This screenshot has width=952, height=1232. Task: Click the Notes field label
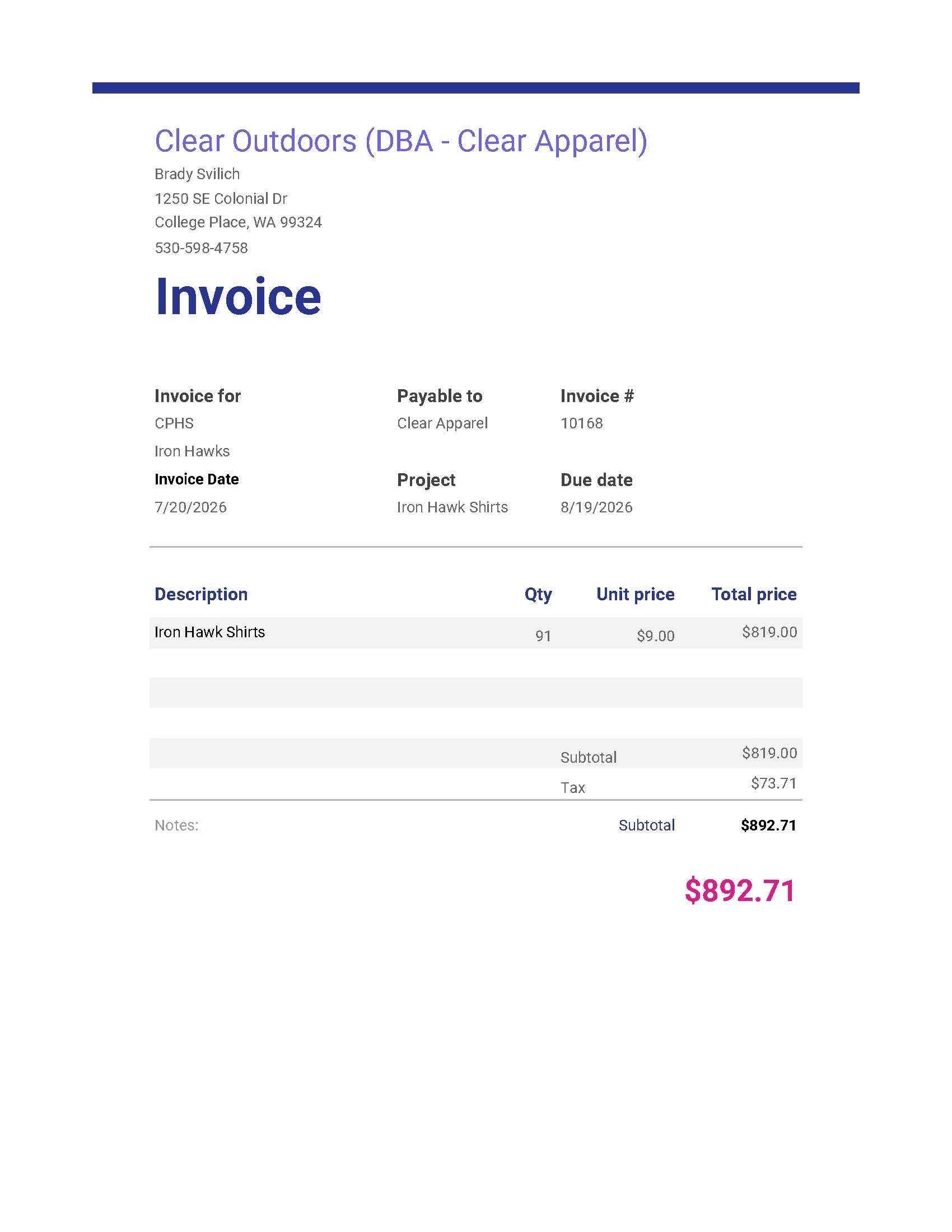[176, 825]
